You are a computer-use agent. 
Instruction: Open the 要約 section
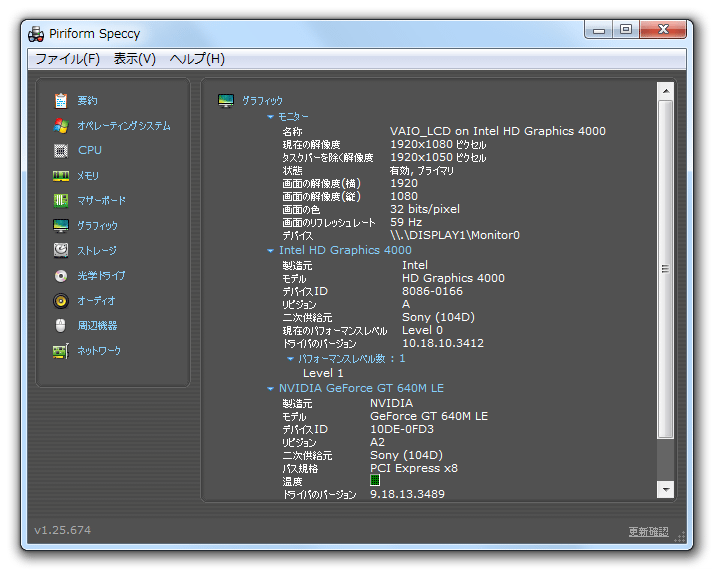pyautogui.click(x=87, y=101)
